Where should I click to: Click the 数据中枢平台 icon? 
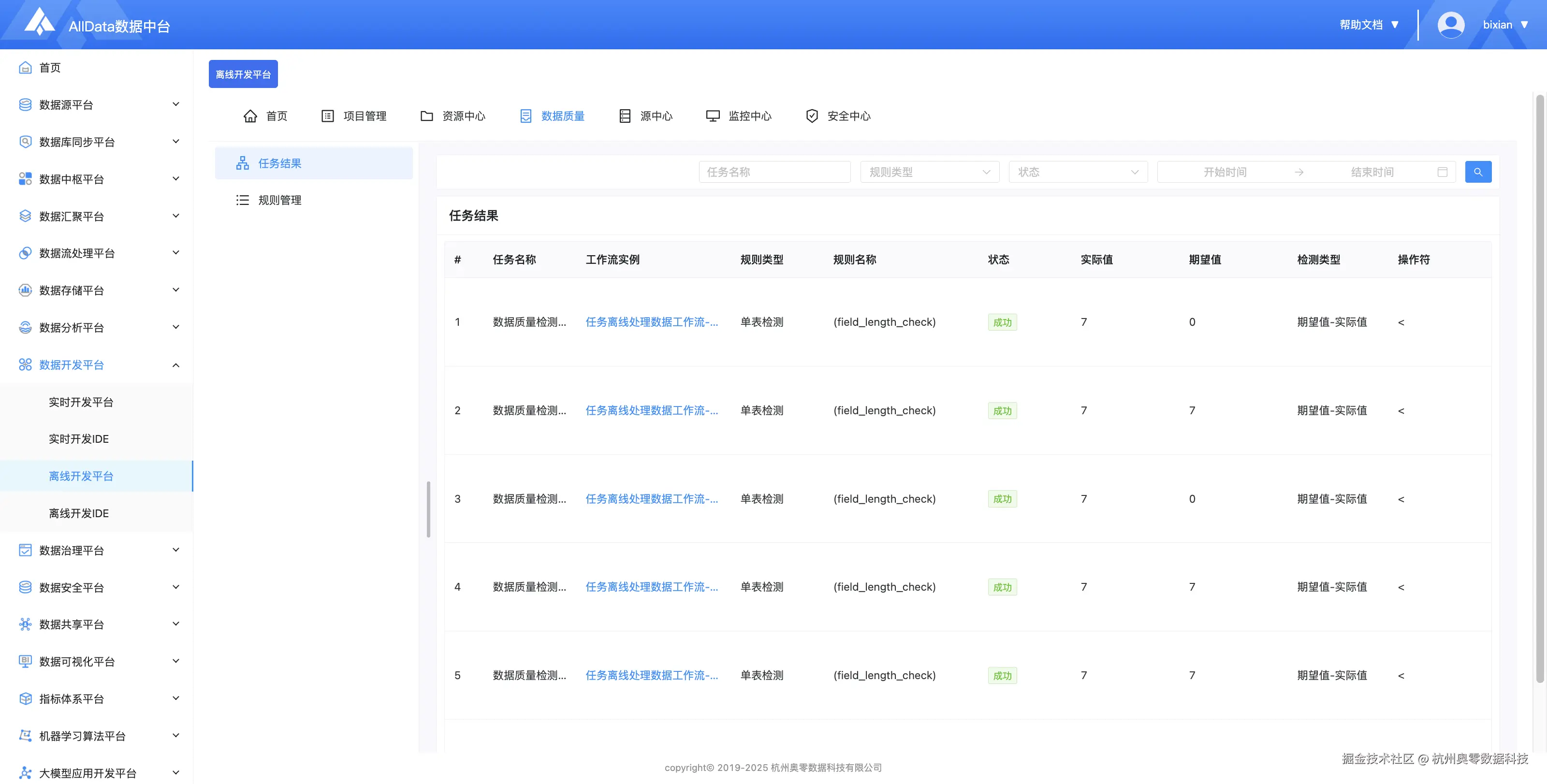pyautogui.click(x=25, y=179)
